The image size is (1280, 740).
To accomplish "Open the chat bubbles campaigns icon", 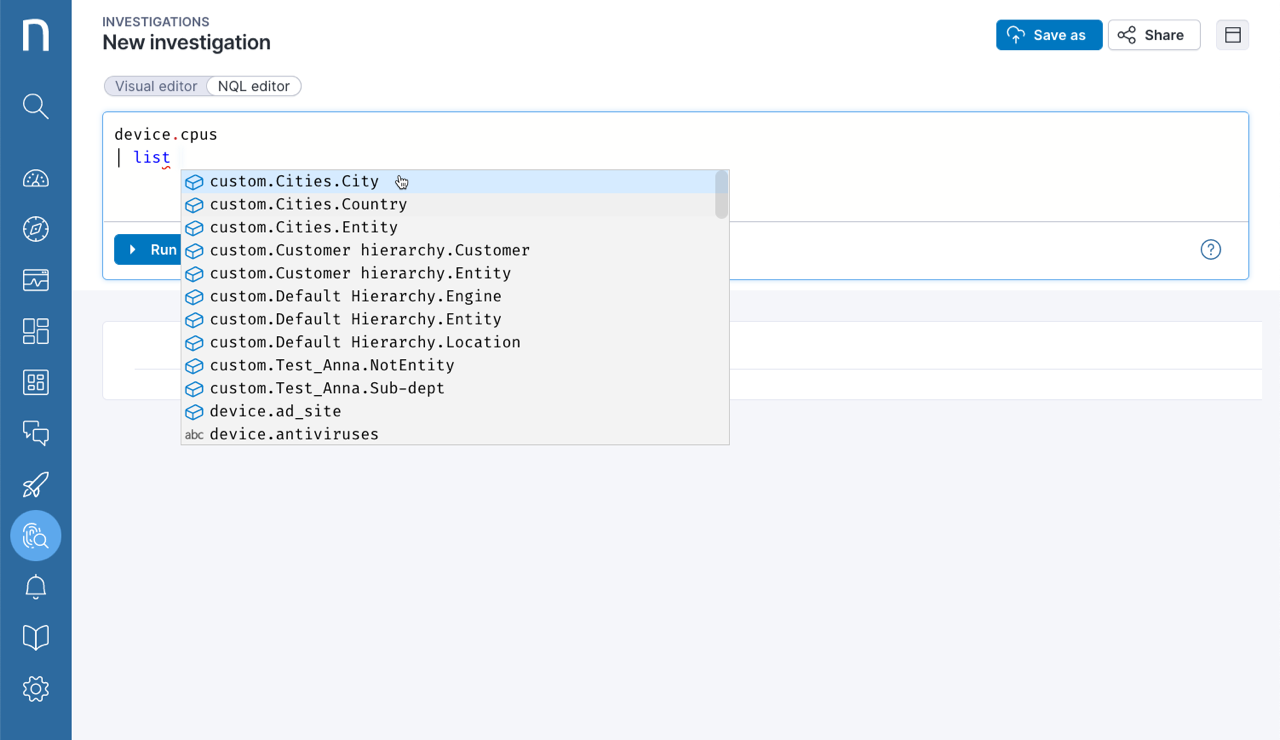I will tap(36, 433).
